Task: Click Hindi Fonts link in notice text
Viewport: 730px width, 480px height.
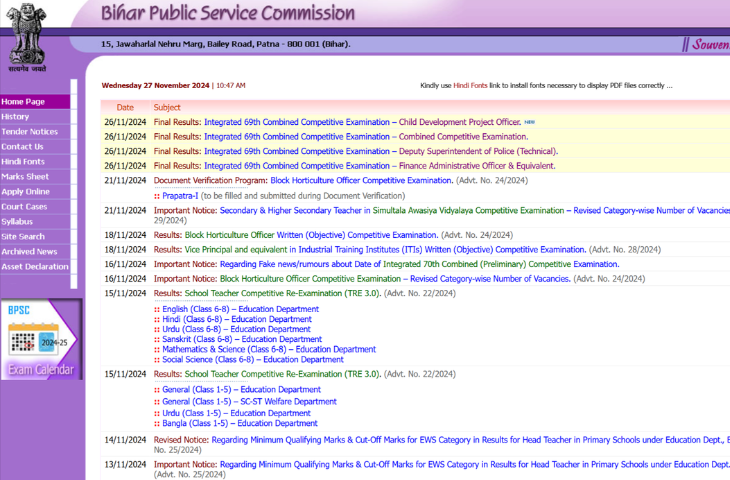Action: click(470, 86)
